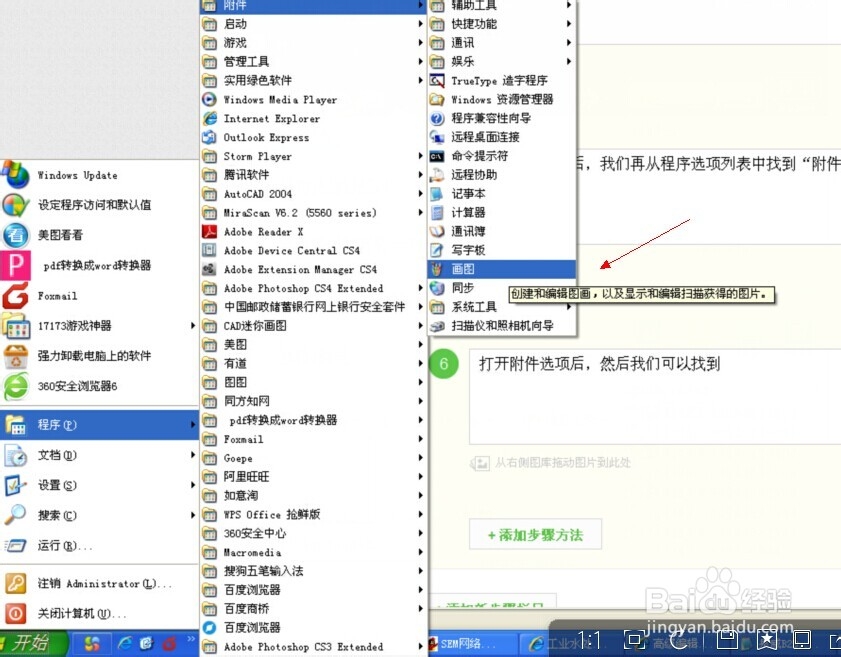The image size is (841, 657).
Task: Open 命令提示符
Action: pos(502,156)
